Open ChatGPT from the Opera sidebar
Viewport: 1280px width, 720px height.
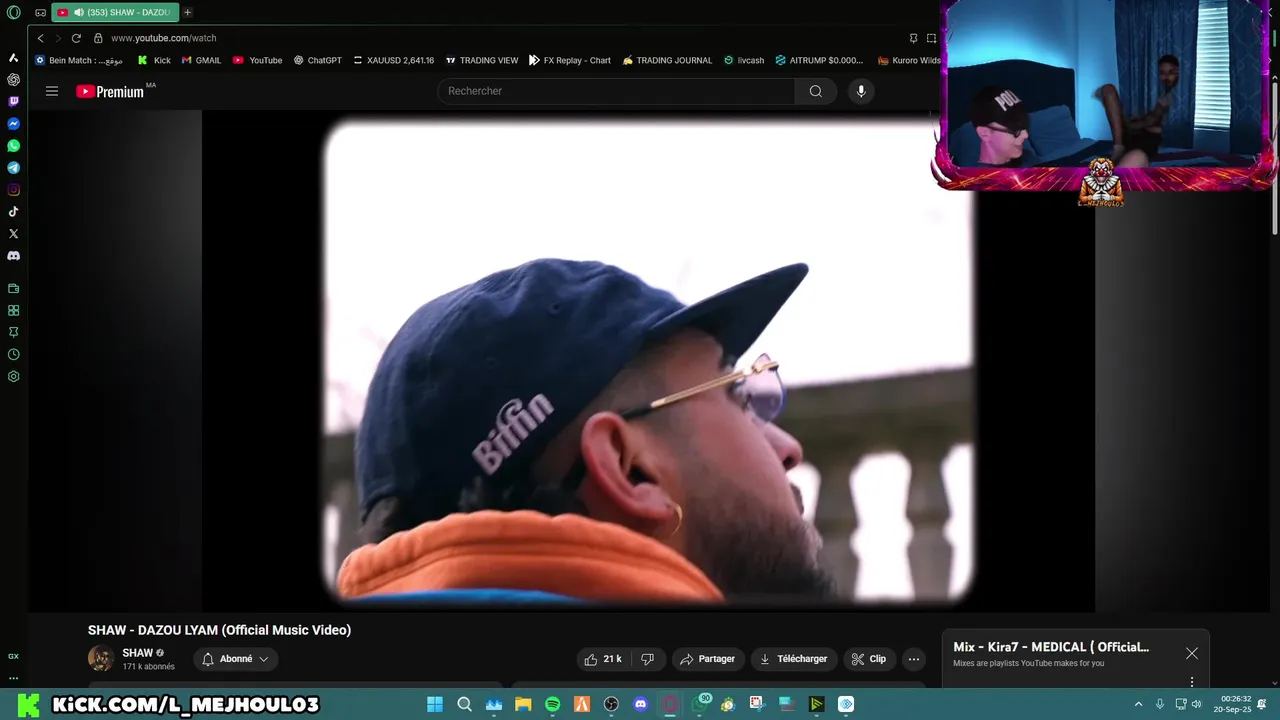[13, 79]
